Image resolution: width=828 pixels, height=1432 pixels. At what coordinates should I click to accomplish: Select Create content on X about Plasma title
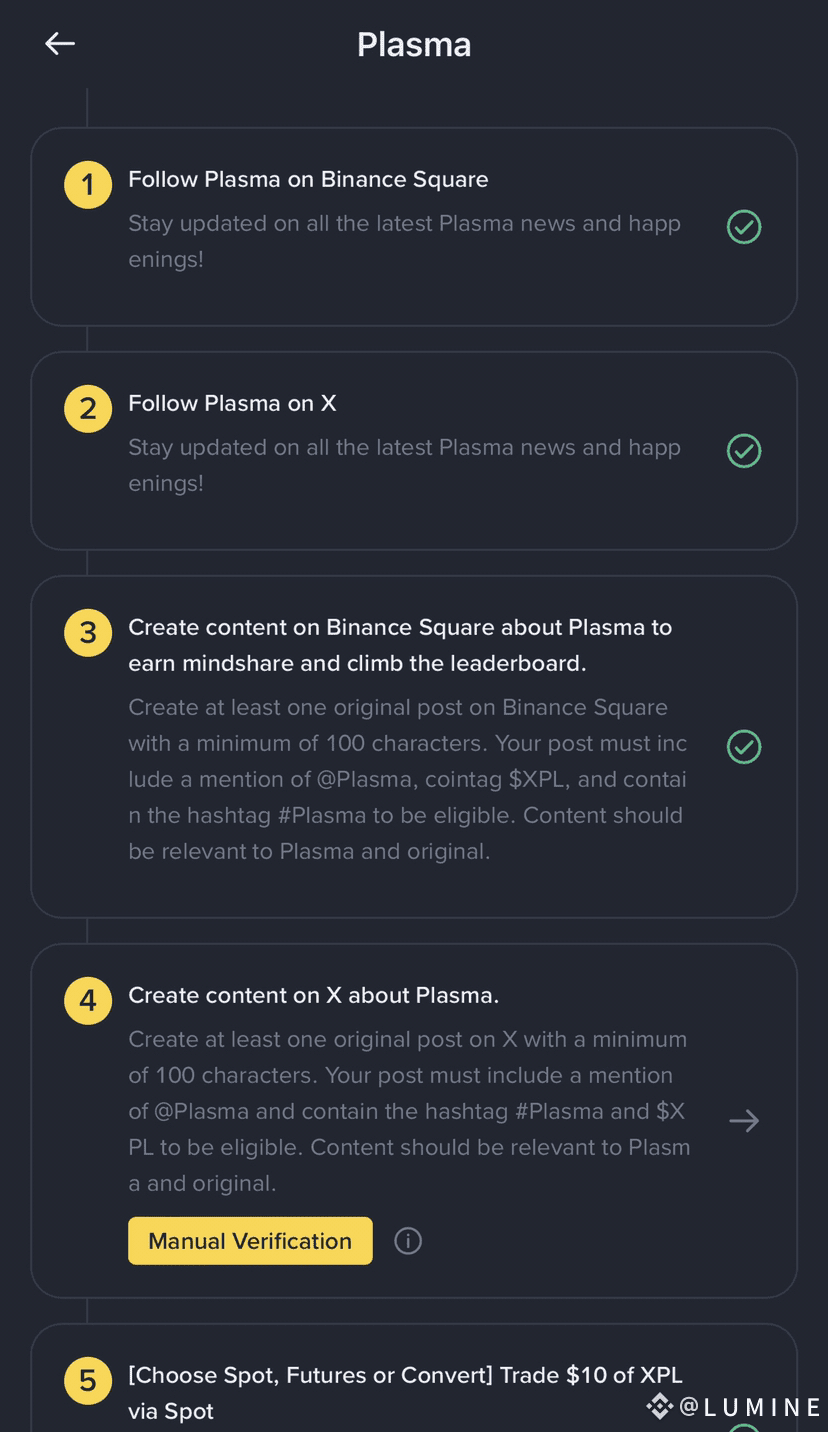point(313,996)
